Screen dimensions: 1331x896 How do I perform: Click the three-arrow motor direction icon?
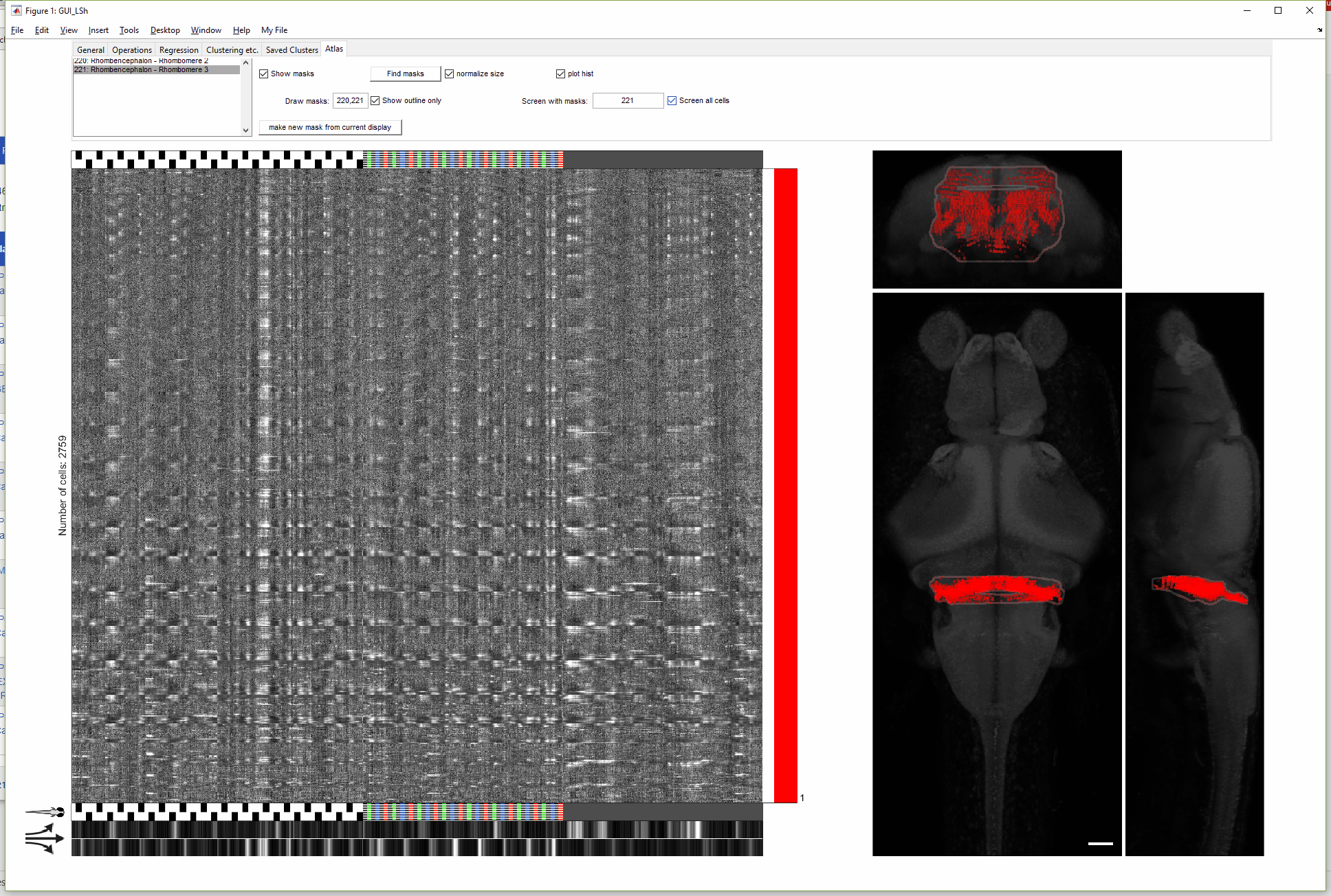pos(44,840)
